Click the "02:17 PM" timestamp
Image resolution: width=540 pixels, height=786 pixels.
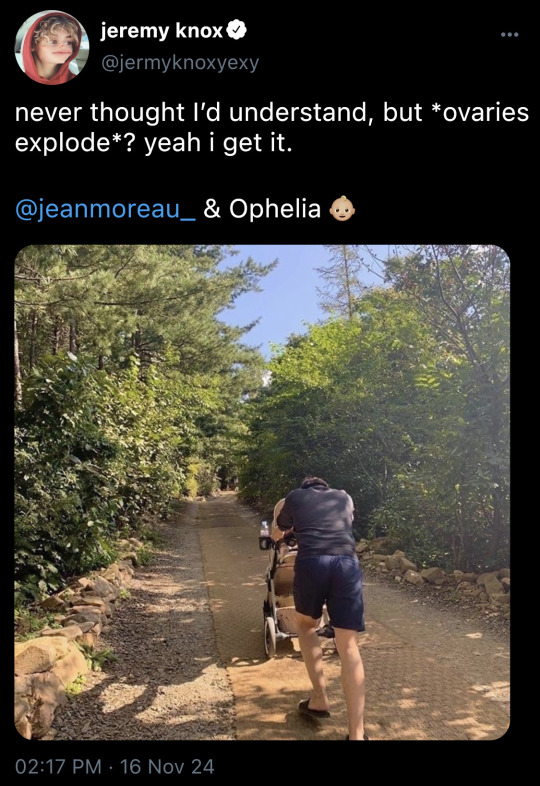(x=58, y=766)
